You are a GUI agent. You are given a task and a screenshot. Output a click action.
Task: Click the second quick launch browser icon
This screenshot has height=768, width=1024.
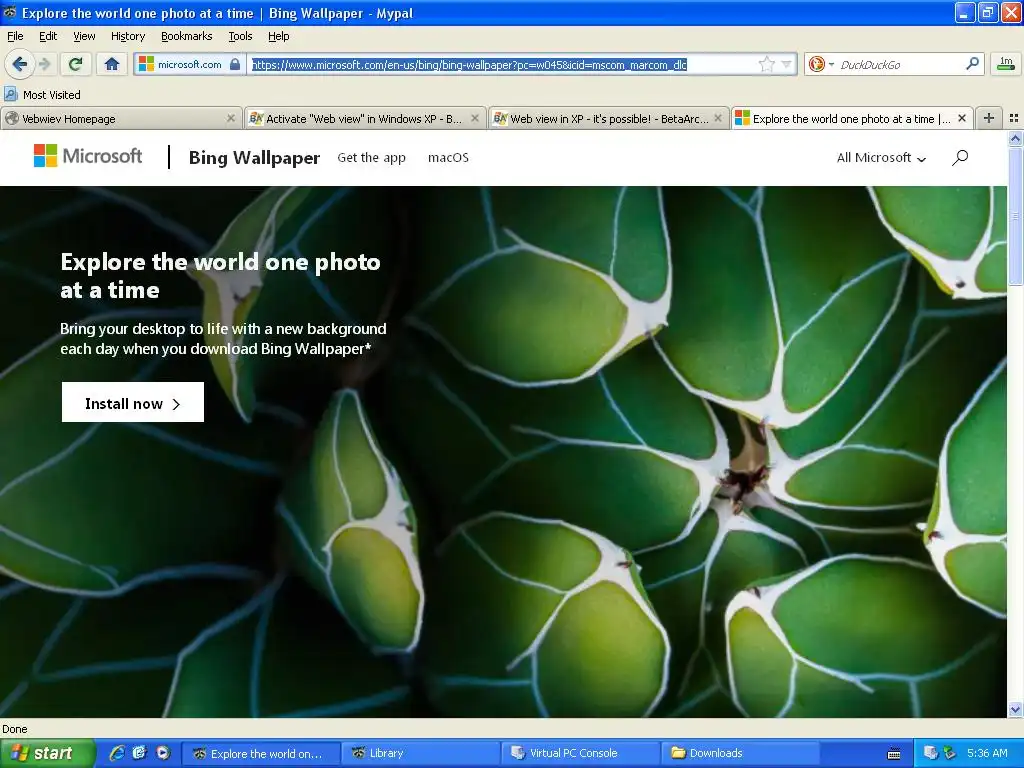(140, 753)
